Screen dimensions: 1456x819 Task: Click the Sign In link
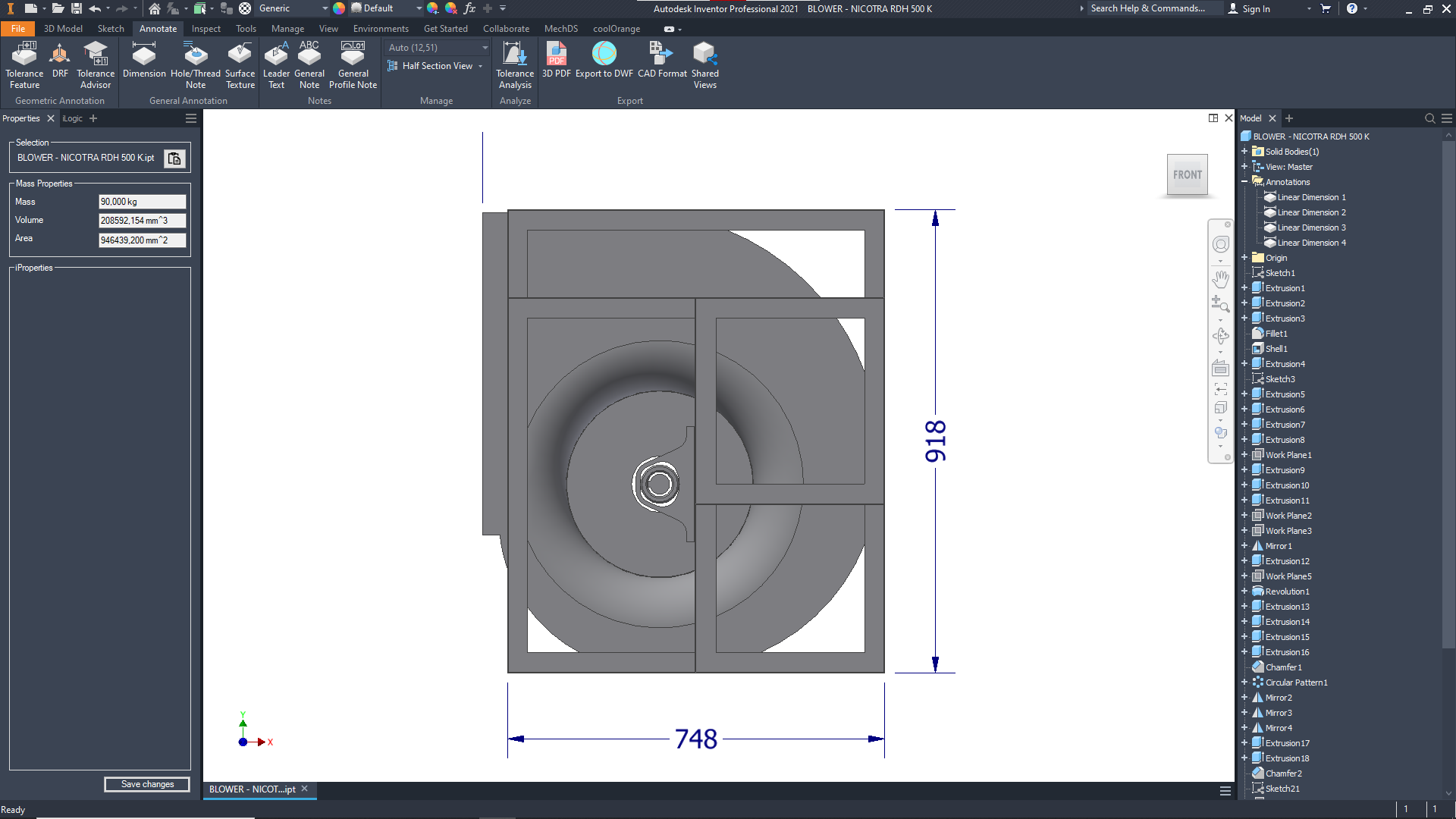1256,8
